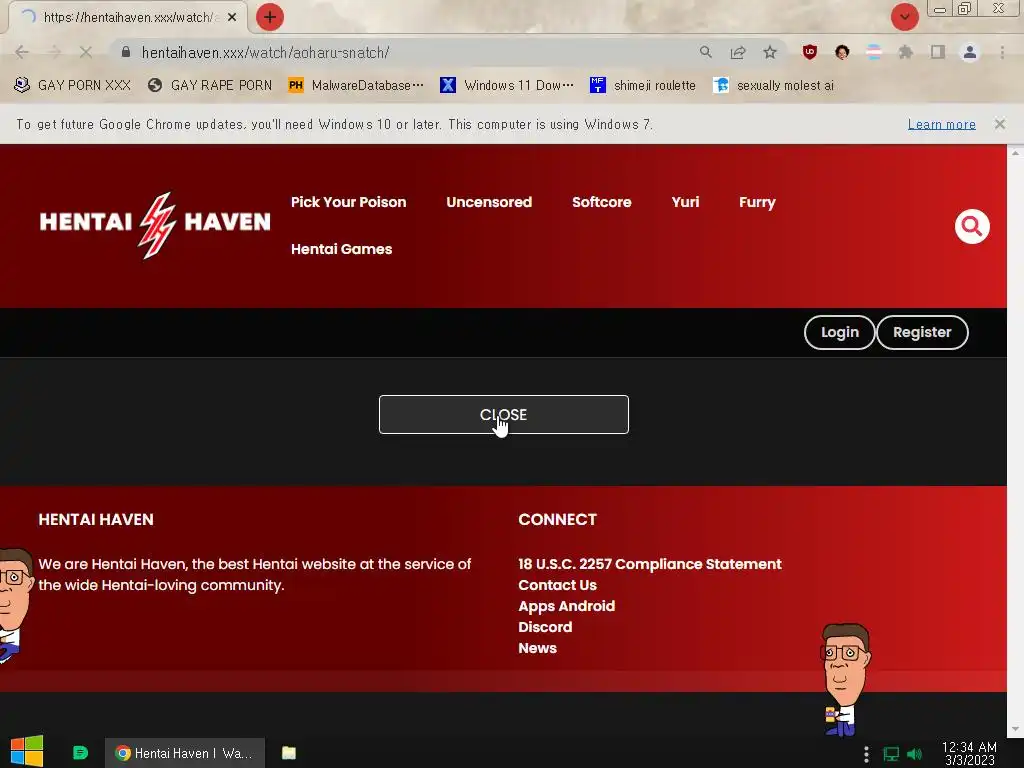Open the MalwareDatabase bookmark
Screen dimensions: 1024x768
click(356, 85)
